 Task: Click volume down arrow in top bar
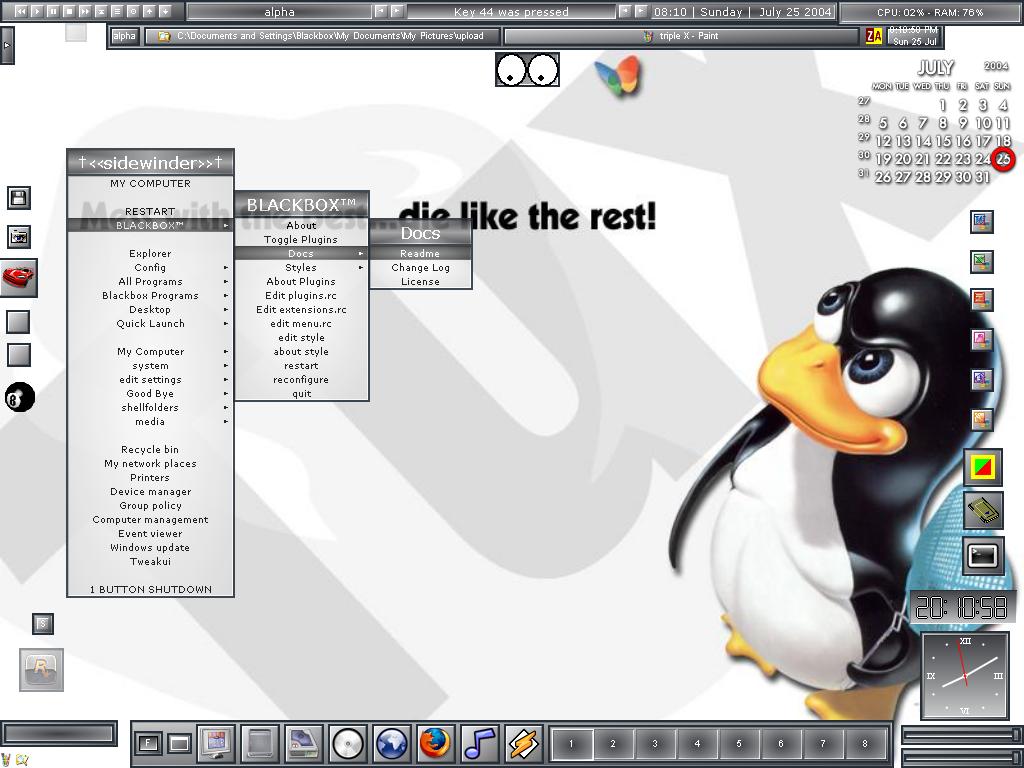(x=165, y=11)
